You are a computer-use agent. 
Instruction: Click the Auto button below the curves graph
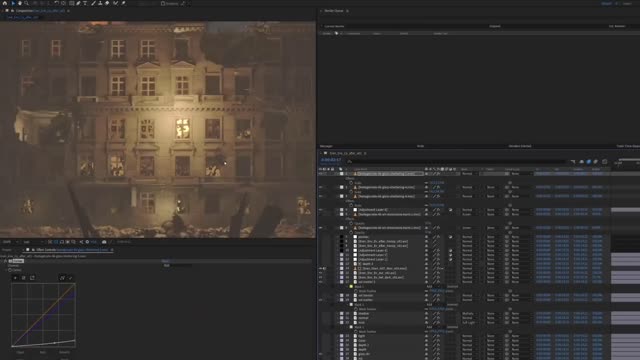pos(43,352)
